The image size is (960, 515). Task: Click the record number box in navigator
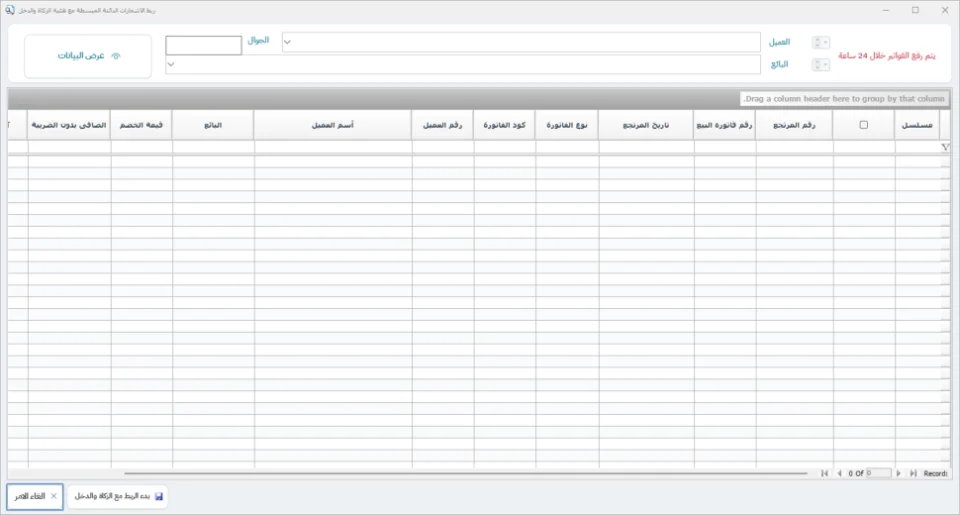(878, 473)
